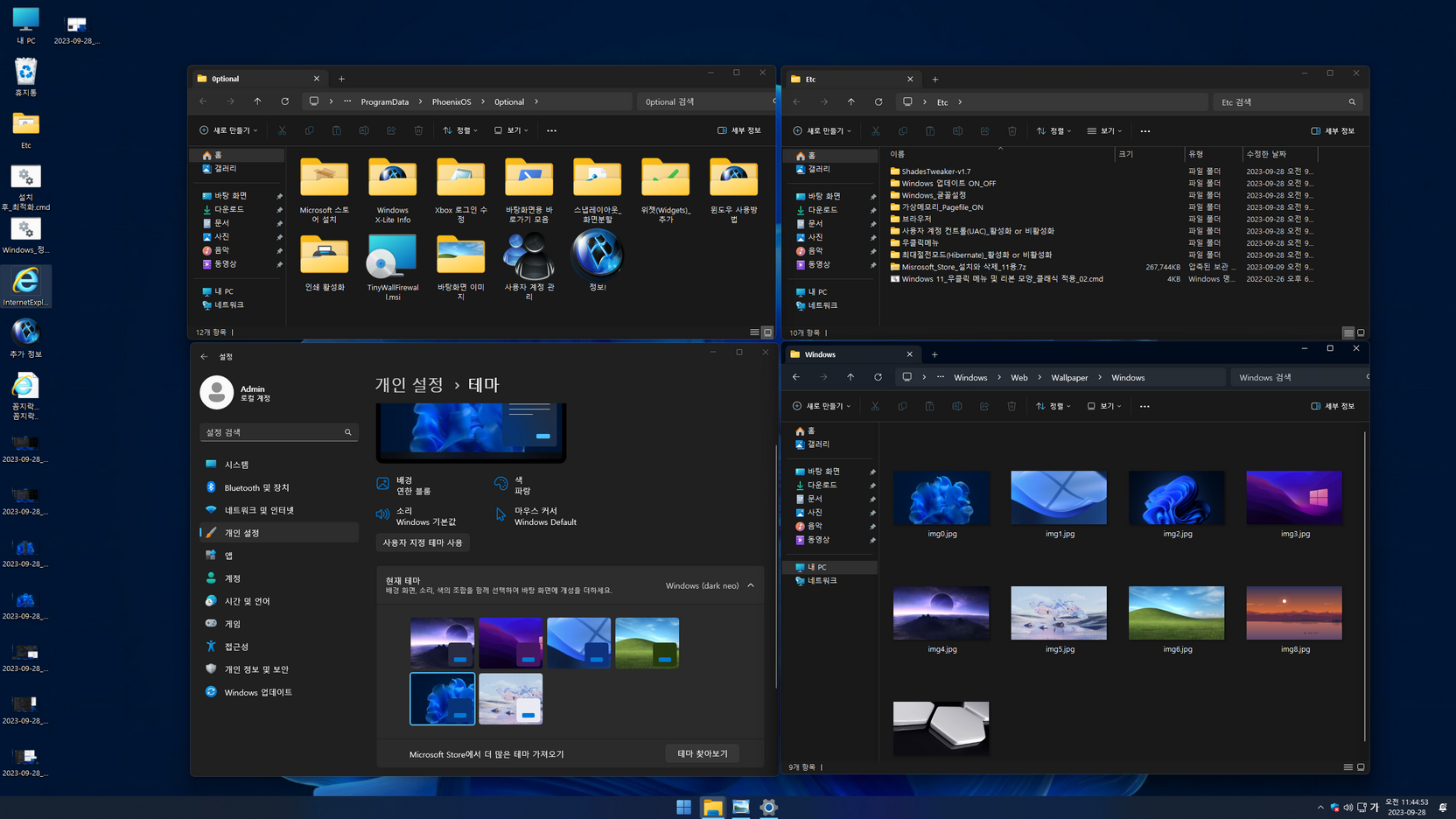Open 보기 dropdown in Etc window
Screen dimensions: 1456x819
[x=1104, y=131]
